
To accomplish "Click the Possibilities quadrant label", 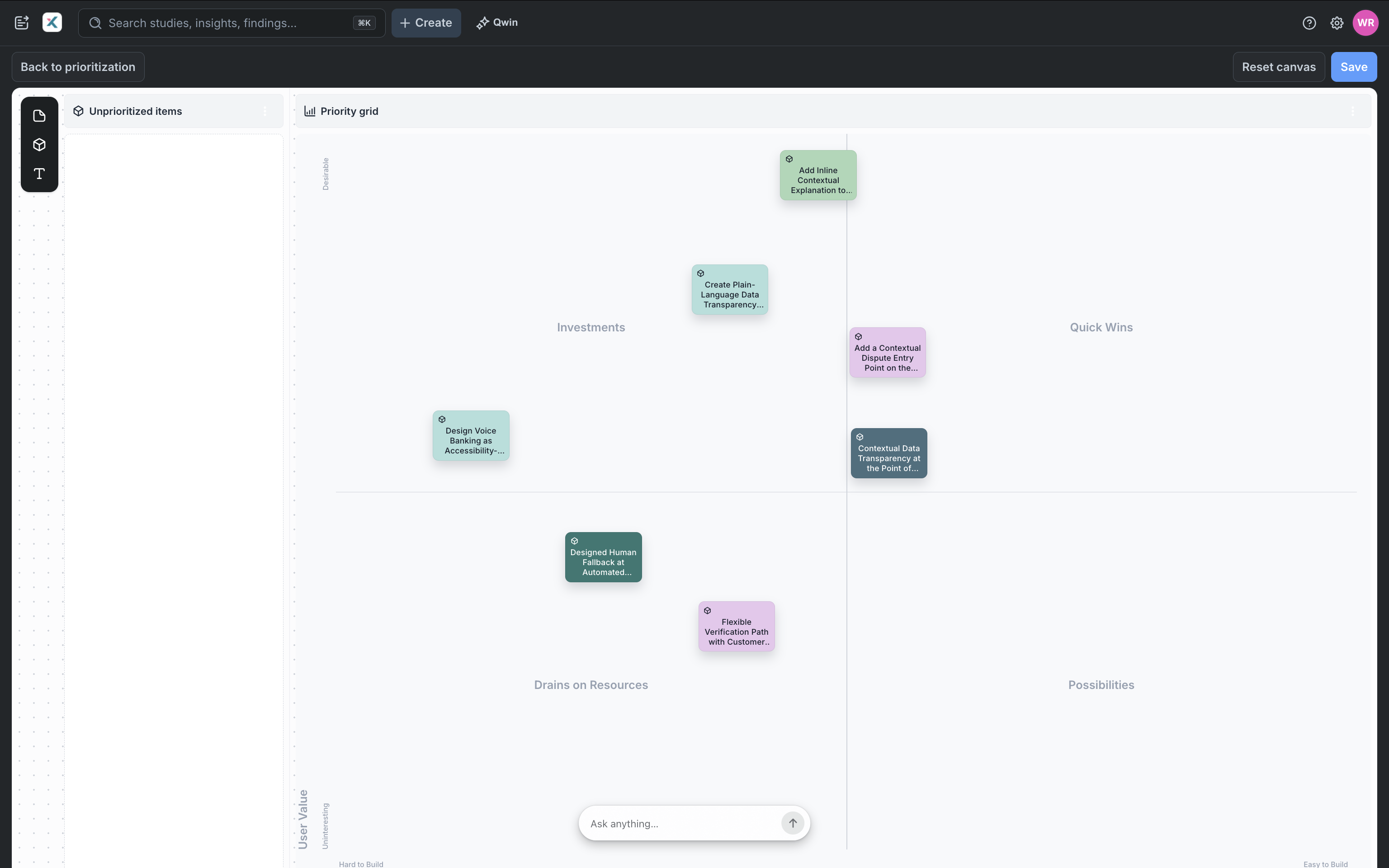I will (x=1101, y=685).
